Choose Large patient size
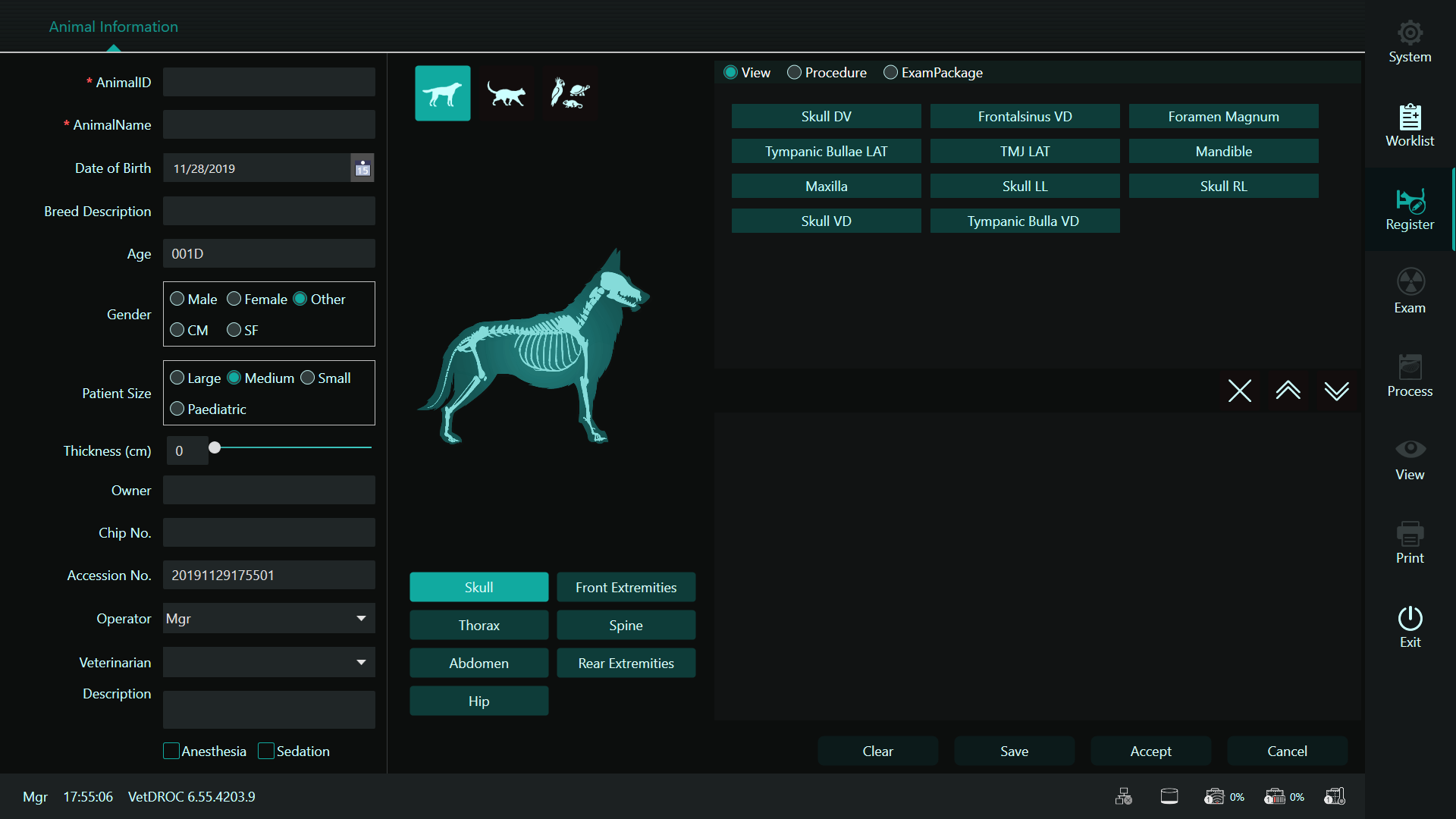1456x819 pixels. [177, 378]
